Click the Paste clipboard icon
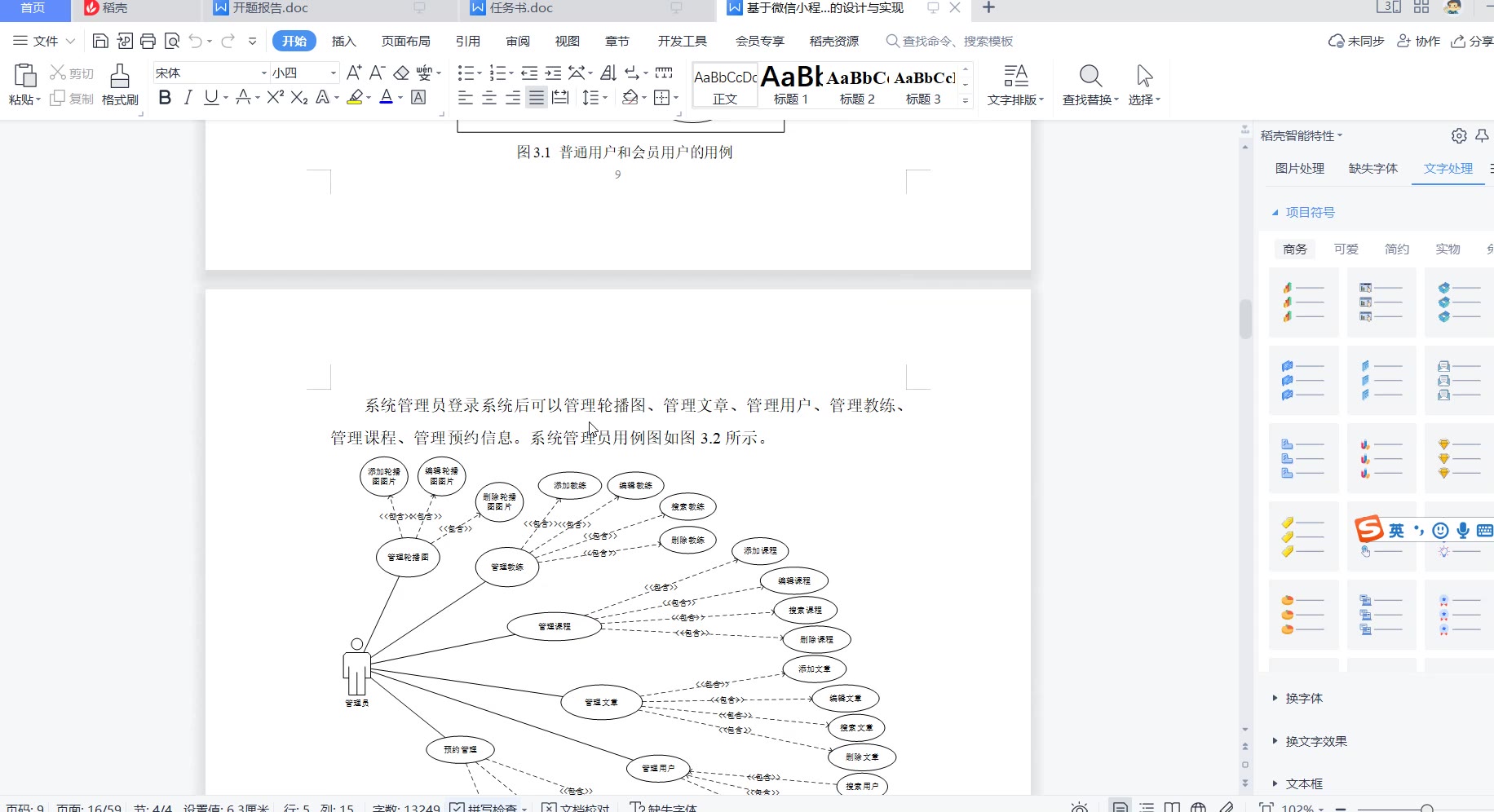 (24, 75)
